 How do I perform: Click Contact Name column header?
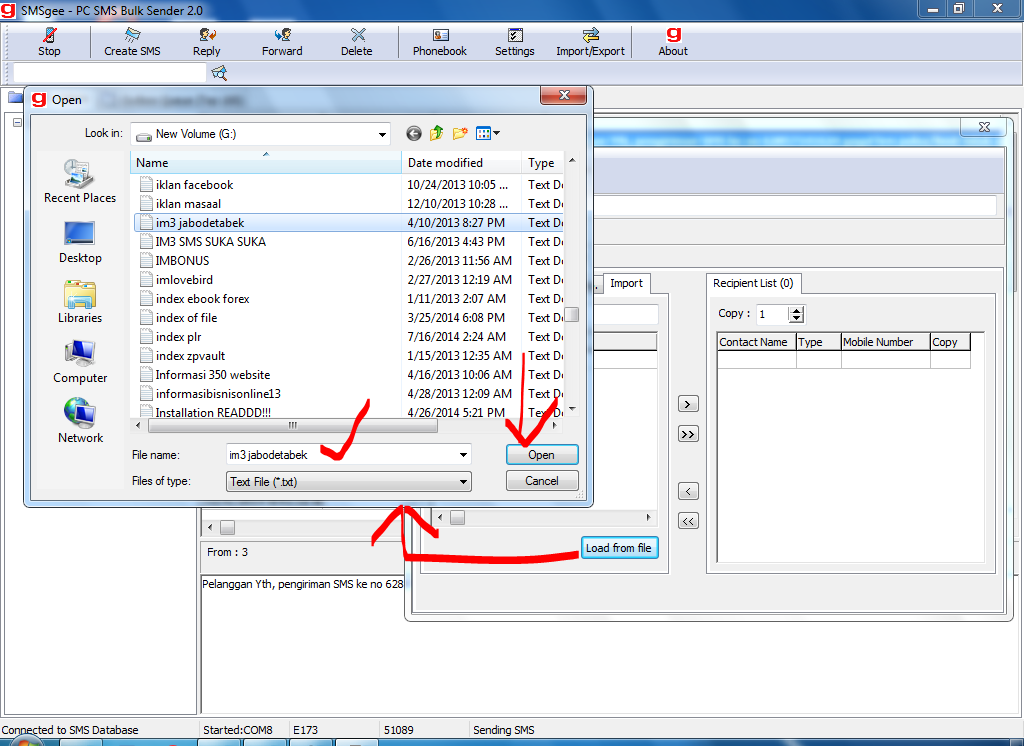pyautogui.click(x=756, y=342)
